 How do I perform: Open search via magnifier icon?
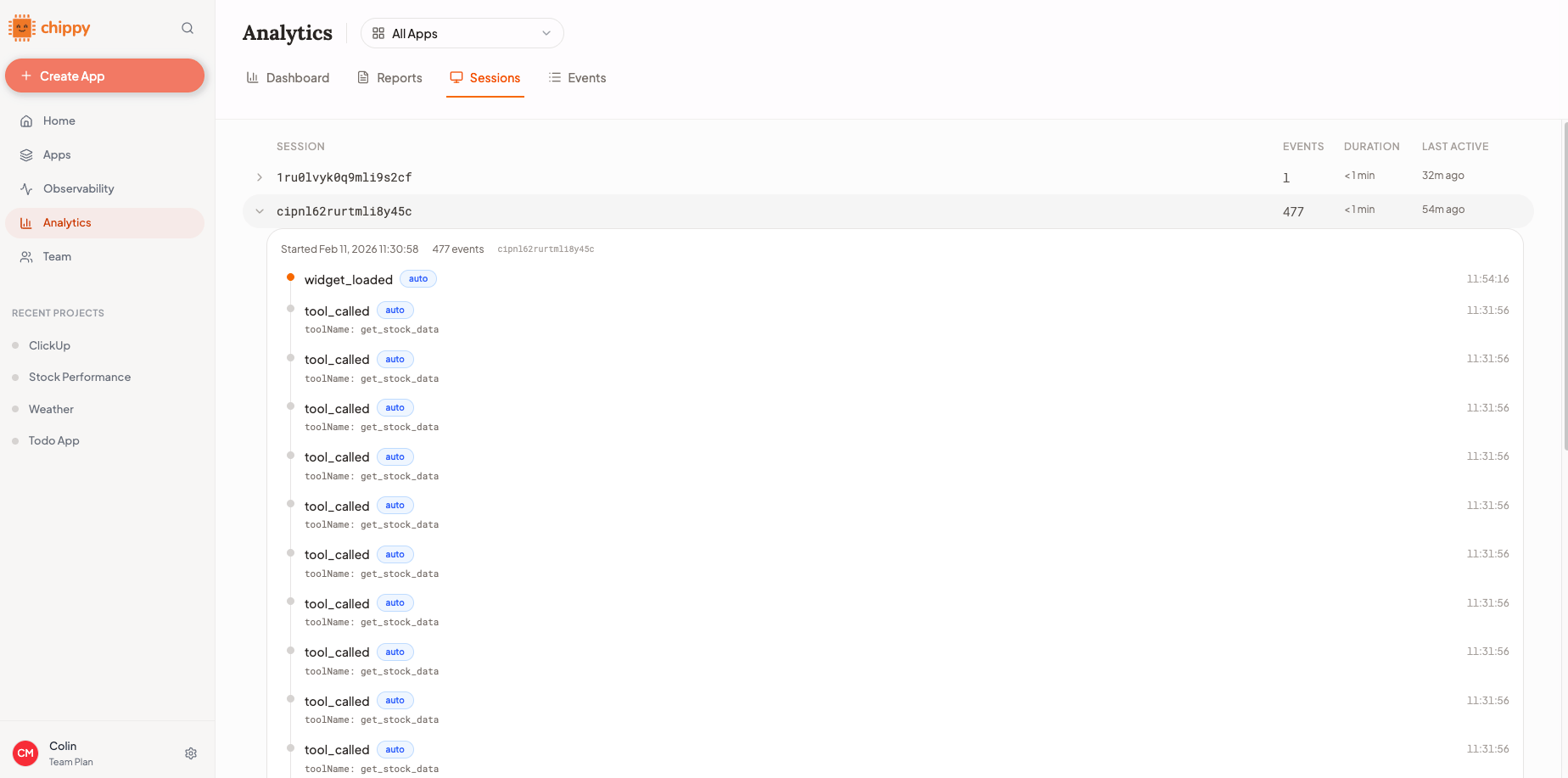(188, 28)
